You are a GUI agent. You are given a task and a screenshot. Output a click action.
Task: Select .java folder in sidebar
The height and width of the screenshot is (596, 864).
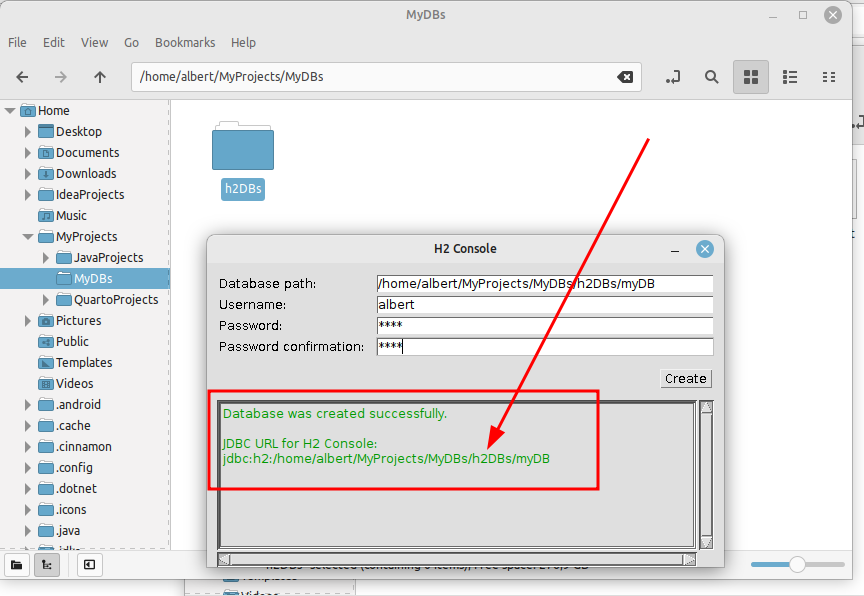pos(59,530)
